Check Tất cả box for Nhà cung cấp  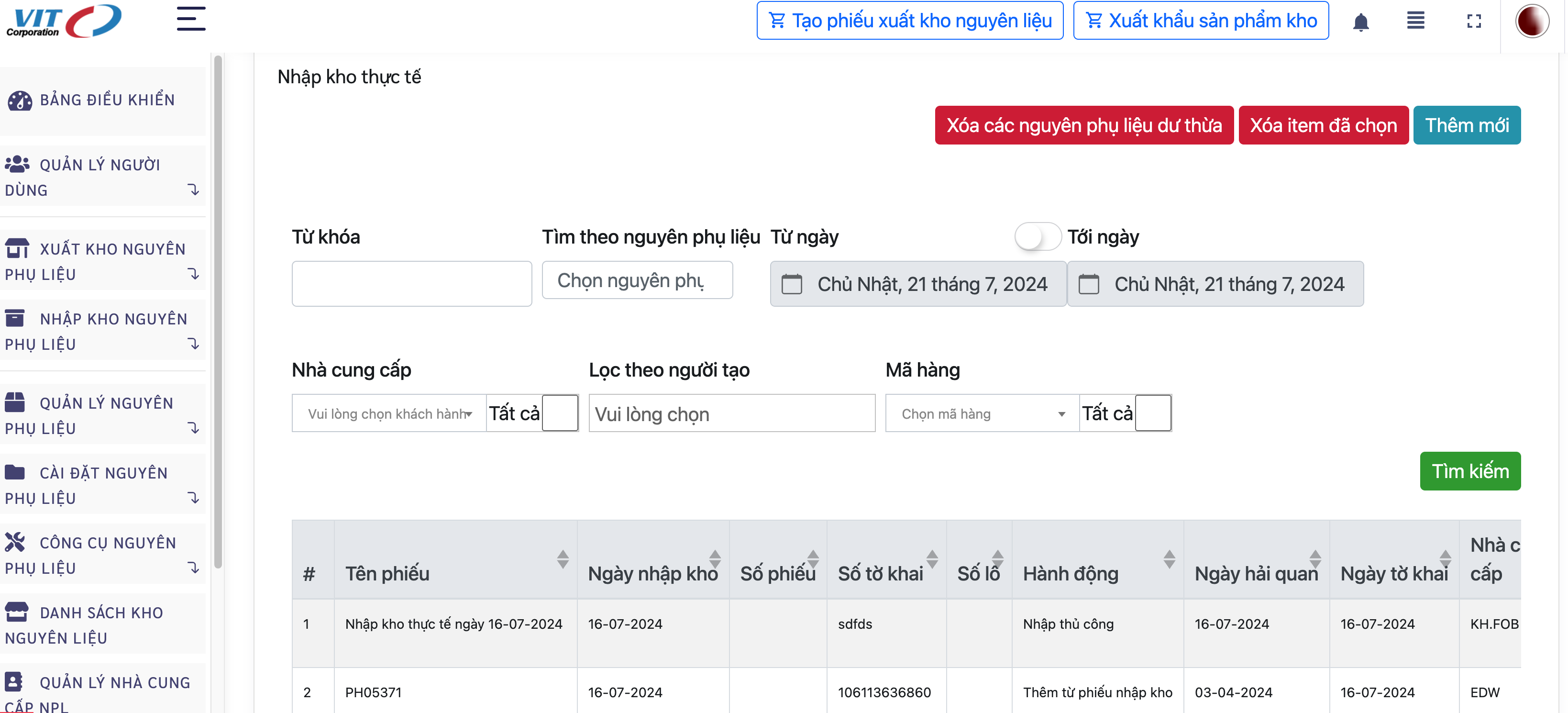point(559,413)
